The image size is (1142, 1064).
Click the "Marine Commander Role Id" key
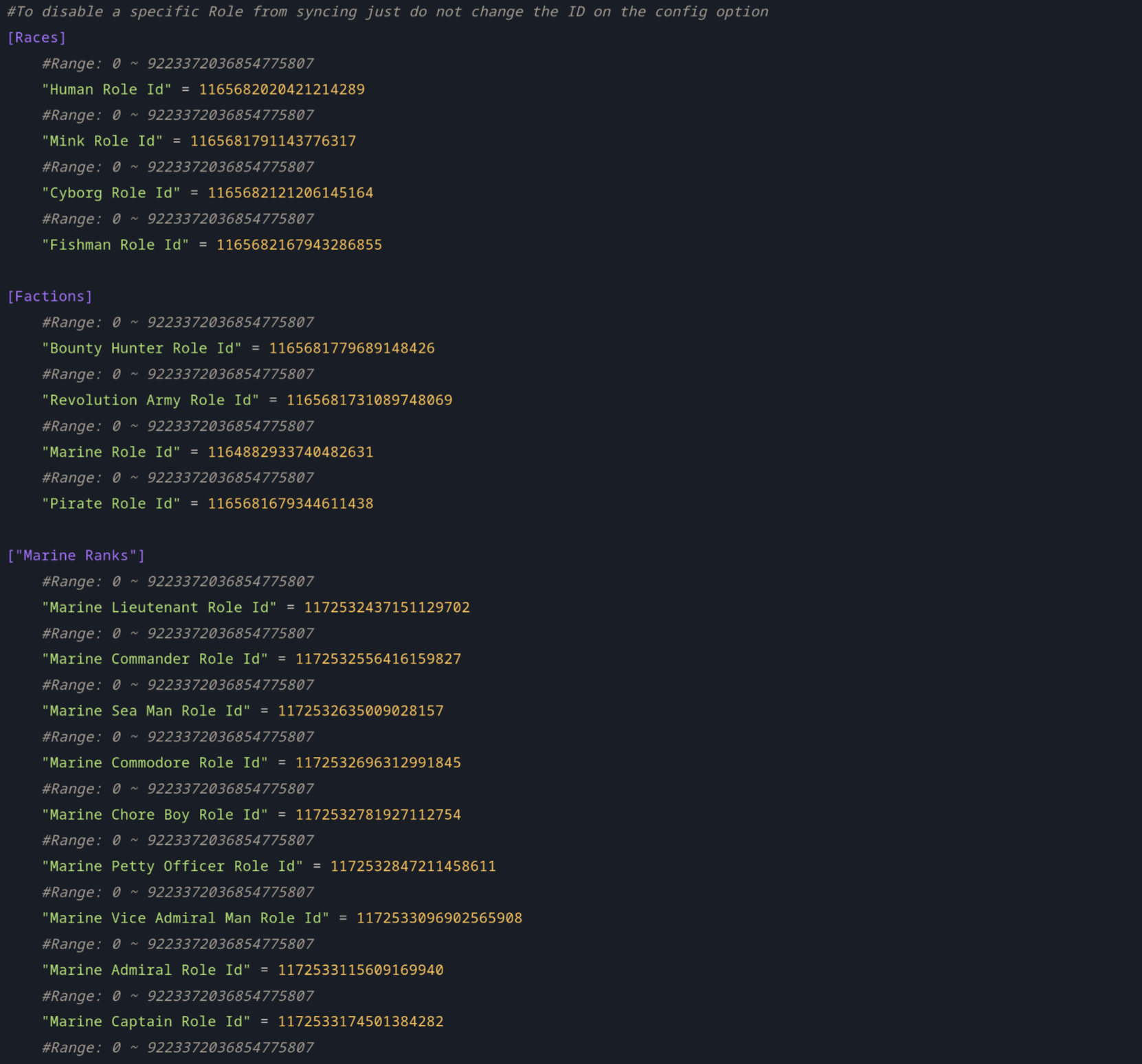pos(155,659)
